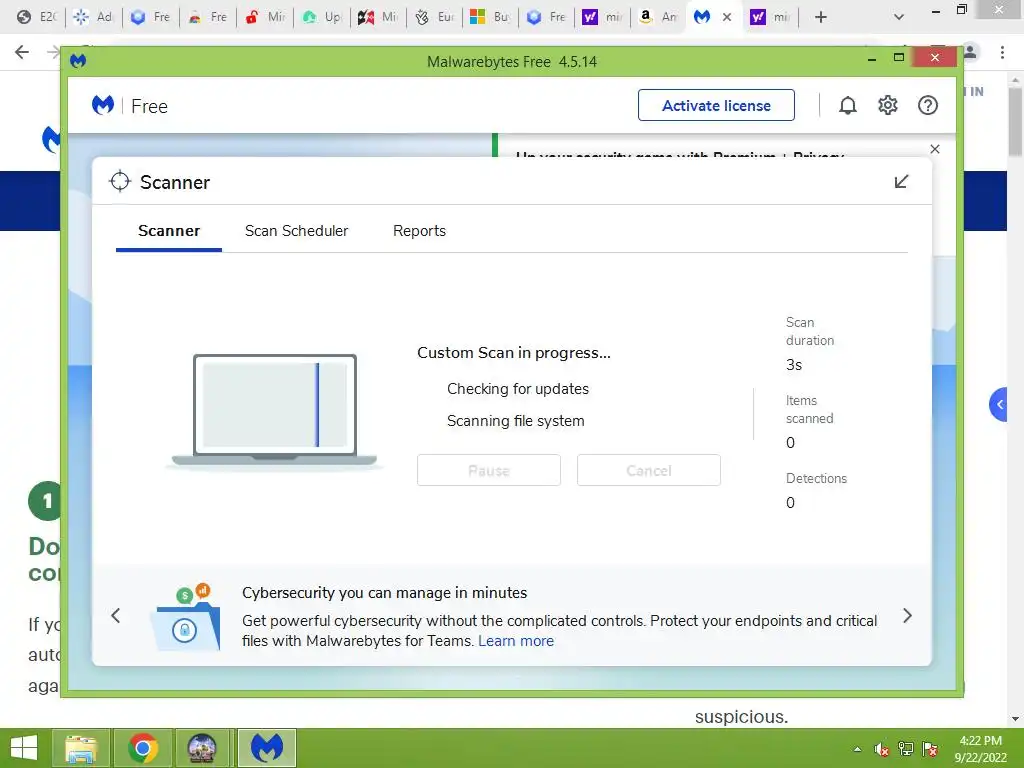Click 'Checking for updates' status text
Image resolution: width=1024 pixels, height=768 pixels.
coord(518,389)
